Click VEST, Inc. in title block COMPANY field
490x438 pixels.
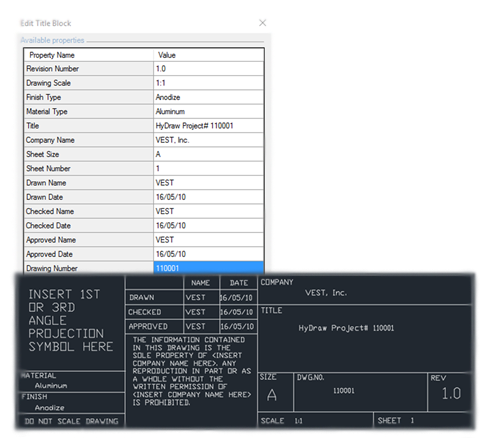coord(326,293)
